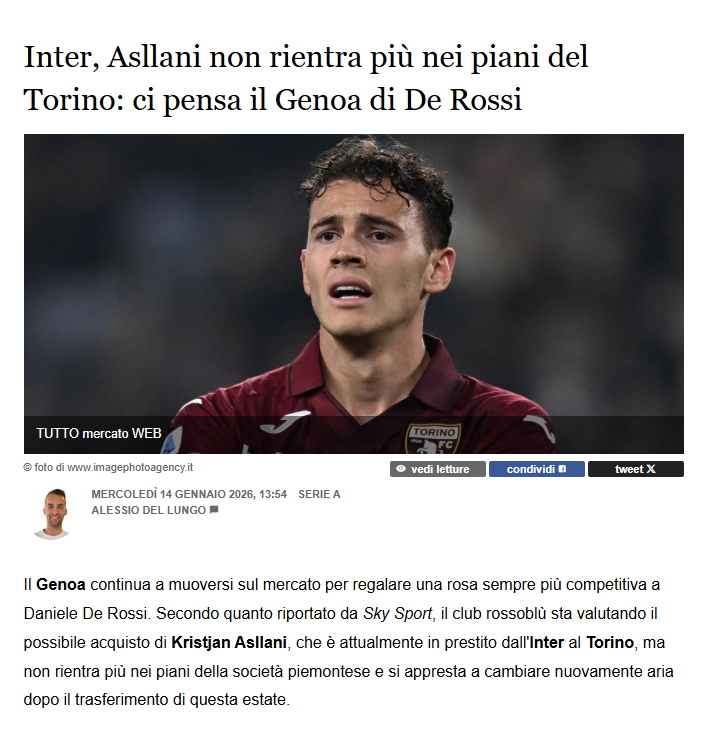Click the copyright symbol before foto credit

tap(28, 468)
